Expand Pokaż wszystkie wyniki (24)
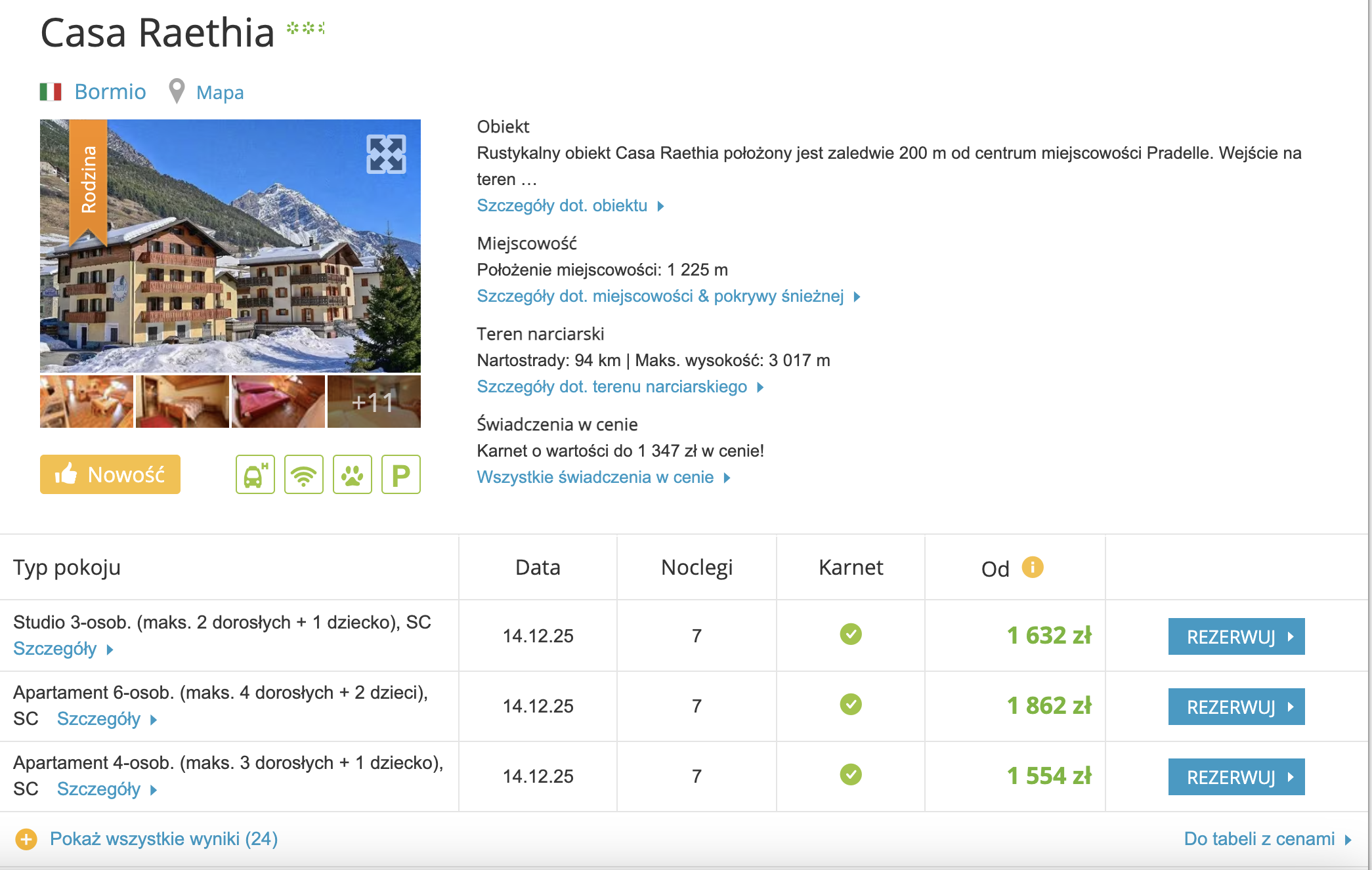This screenshot has width=1372, height=870. tap(163, 839)
